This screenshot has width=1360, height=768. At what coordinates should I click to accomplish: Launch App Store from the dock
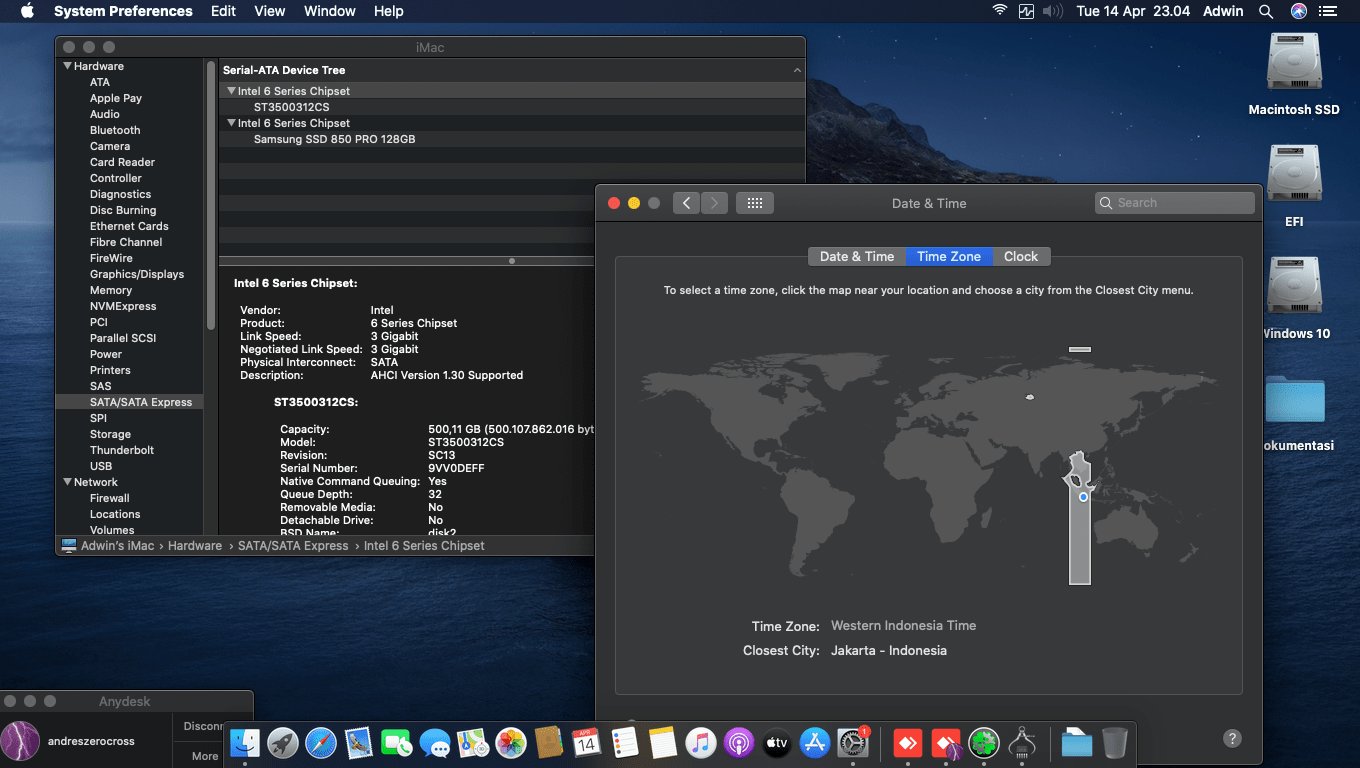click(815, 743)
